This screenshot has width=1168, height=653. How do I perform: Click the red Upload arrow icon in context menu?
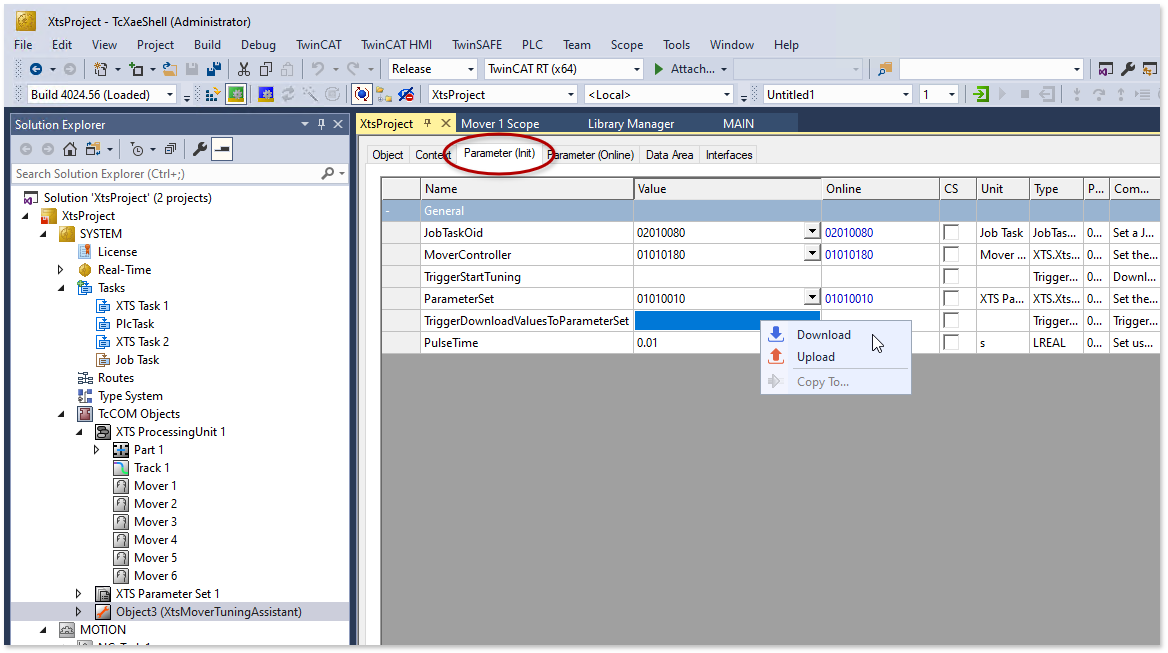tap(776, 356)
